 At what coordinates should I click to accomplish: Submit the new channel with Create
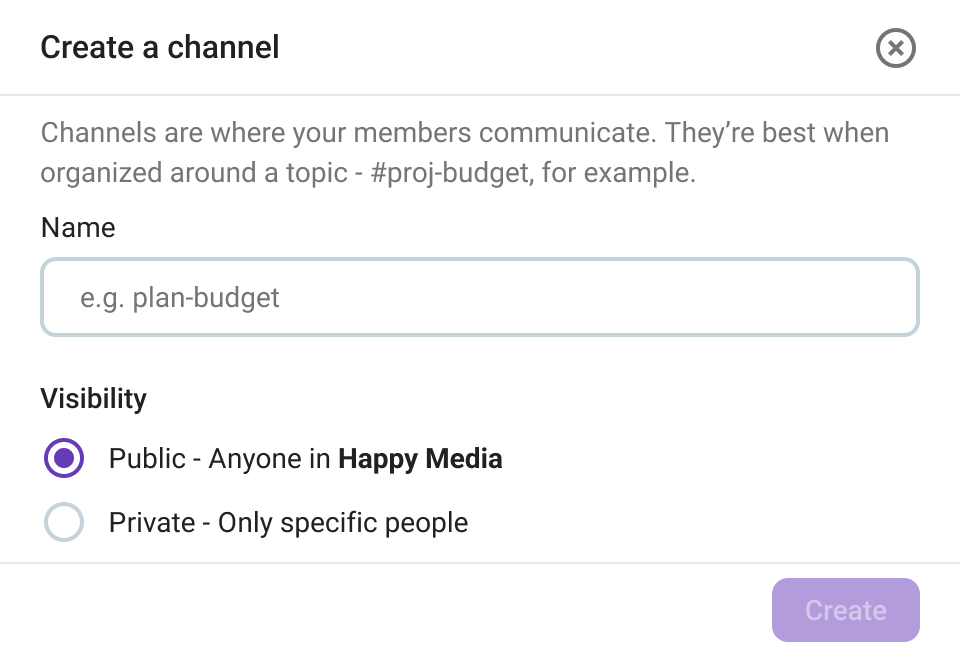[x=845, y=610]
